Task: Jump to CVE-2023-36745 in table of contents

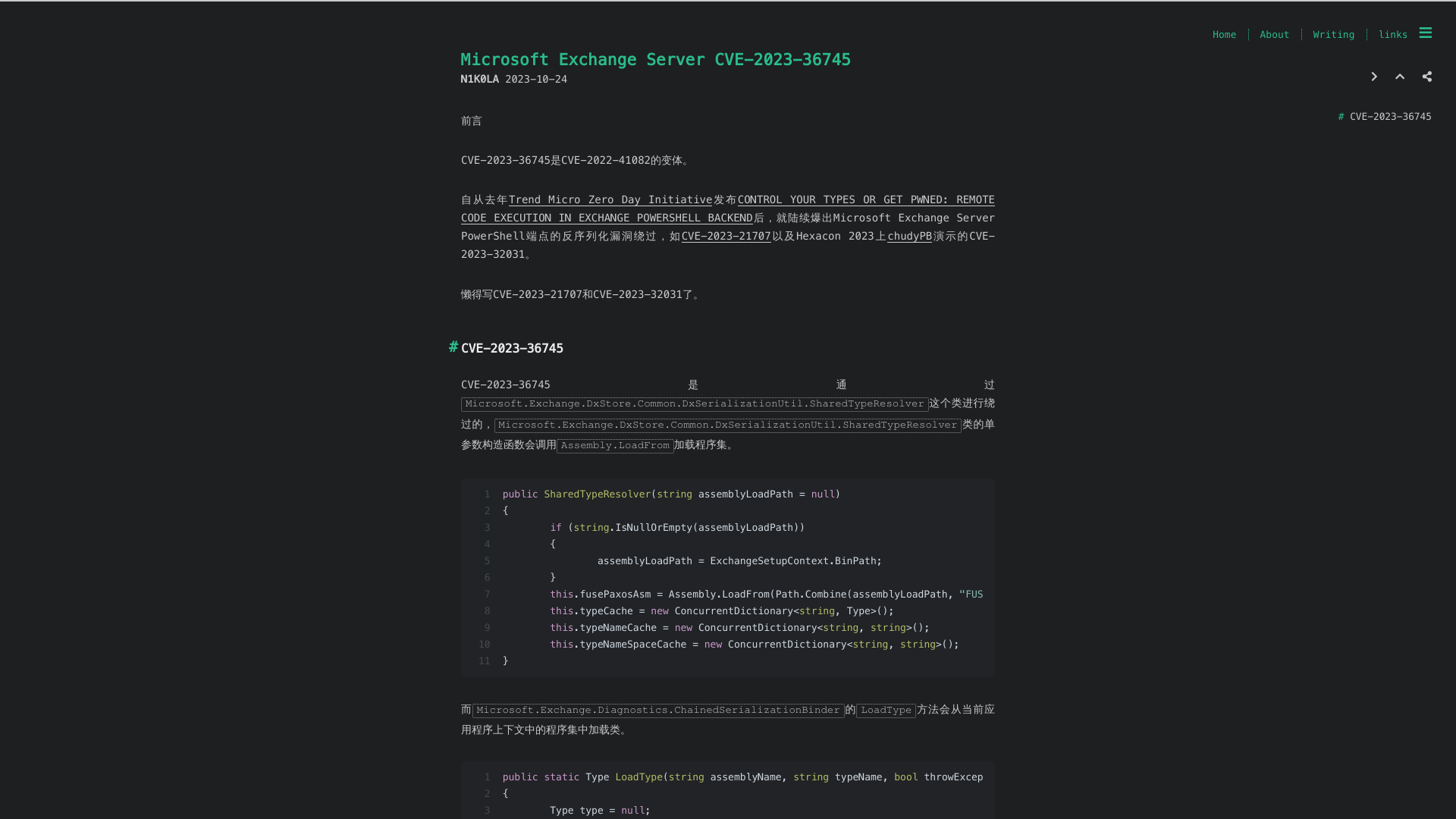Action: 1390,117
